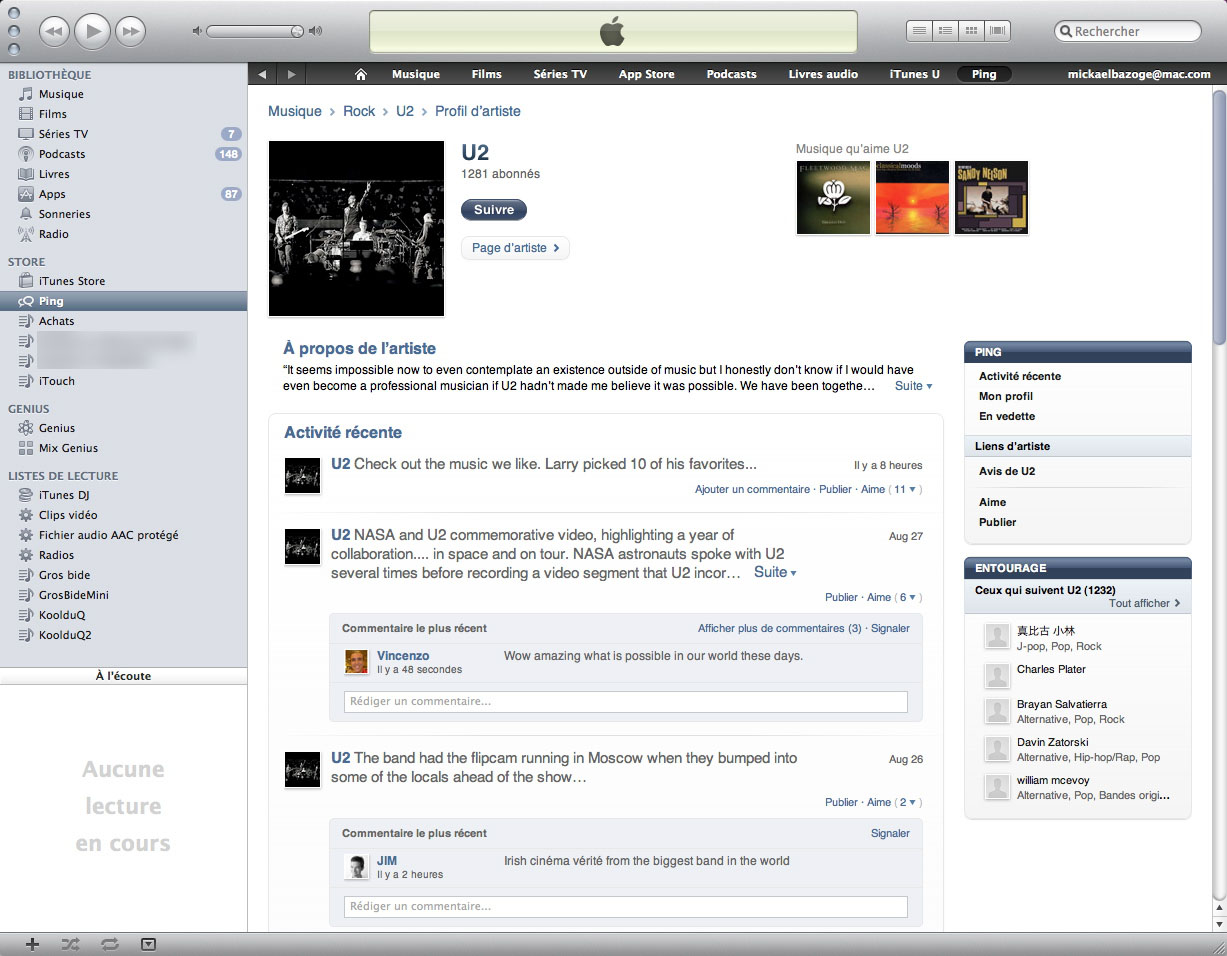
Task: Select Apps in the library sidebar
Action: (x=52, y=194)
